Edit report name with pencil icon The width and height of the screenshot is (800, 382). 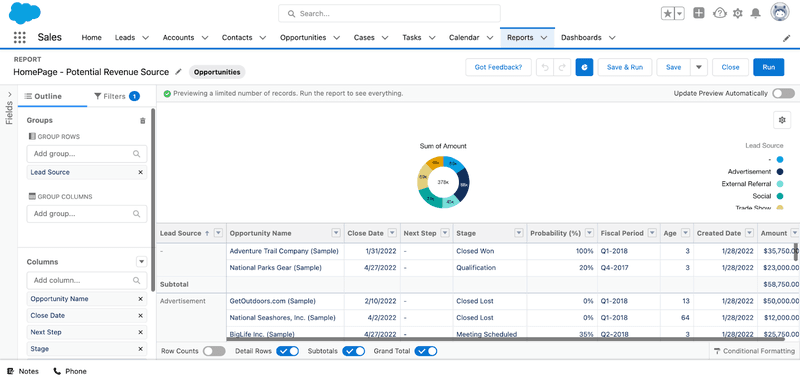click(178, 72)
